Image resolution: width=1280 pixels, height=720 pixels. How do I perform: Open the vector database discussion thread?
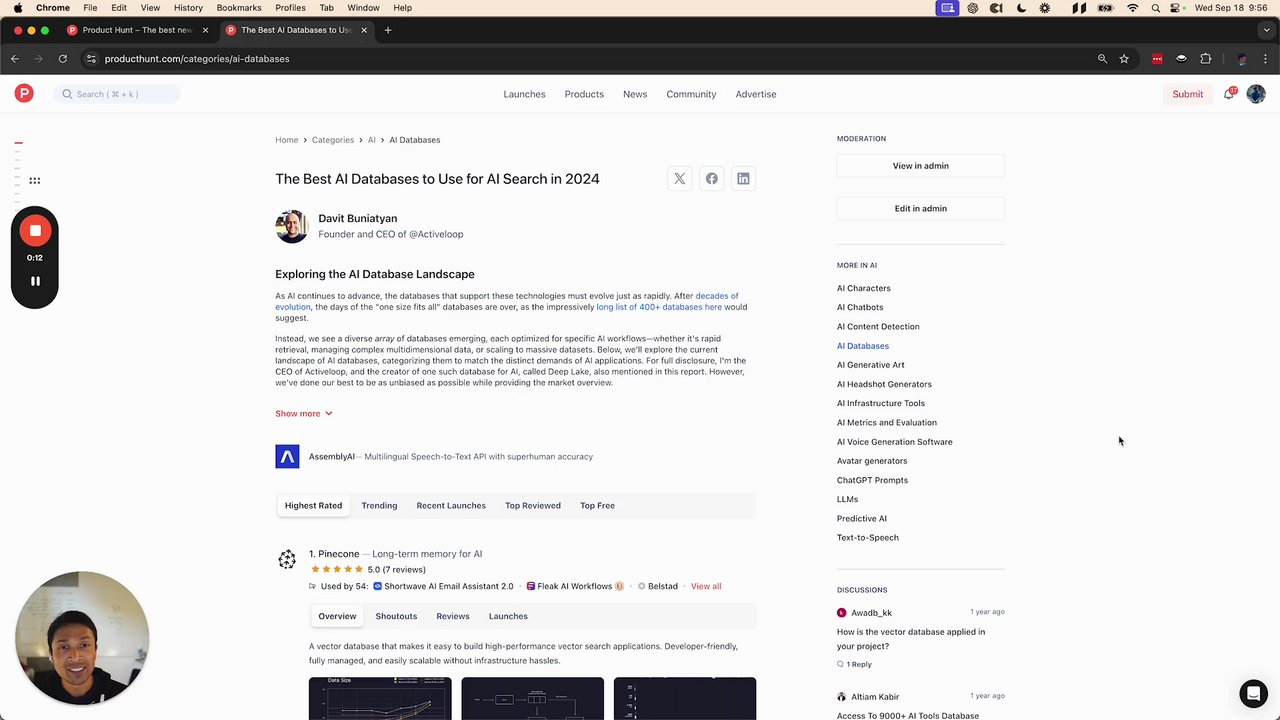click(x=911, y=639)
